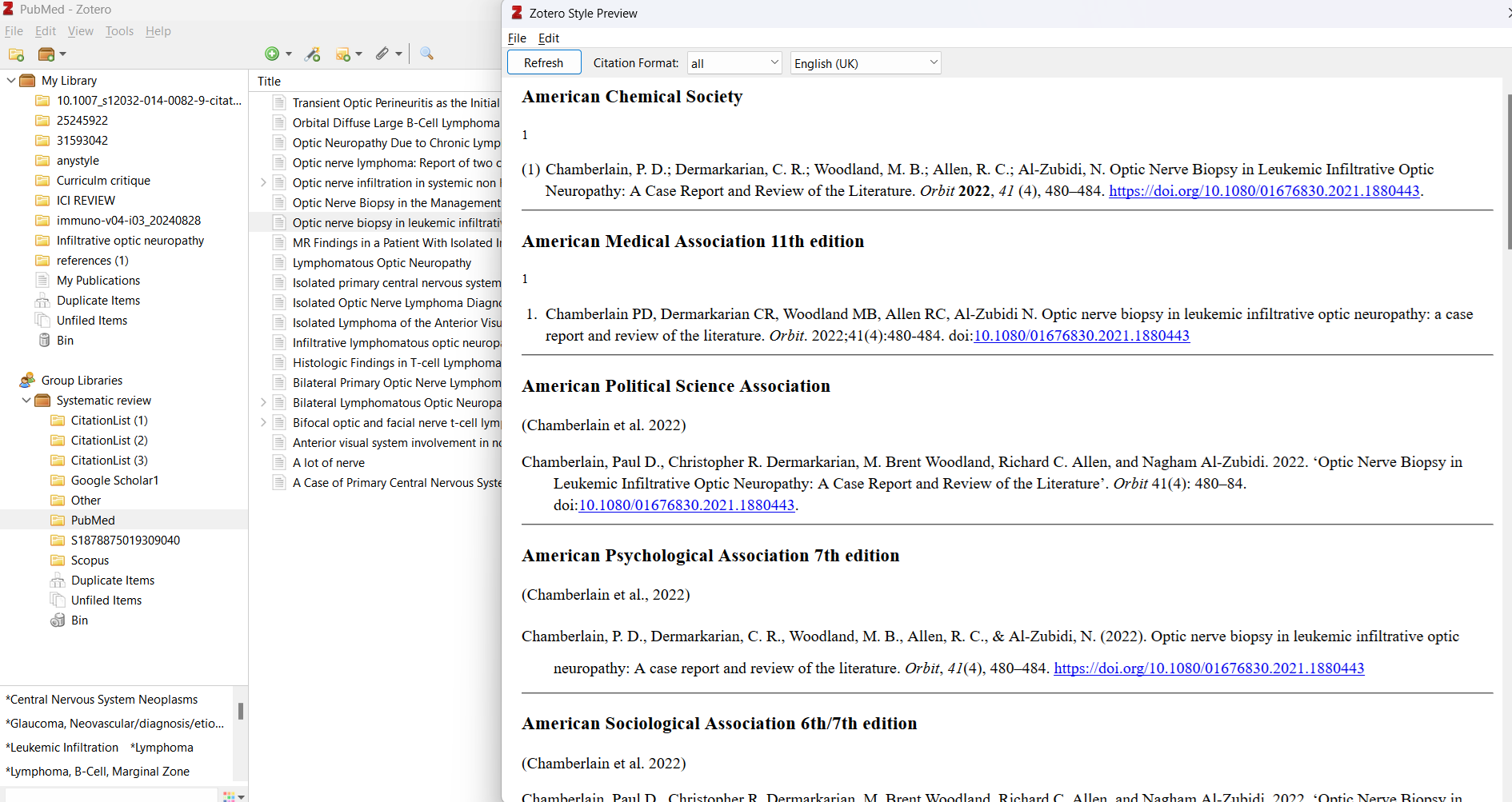Open the Add Attachment dropdown arrow
This screenshot has width=1512, height=802.
click(398, 54)
